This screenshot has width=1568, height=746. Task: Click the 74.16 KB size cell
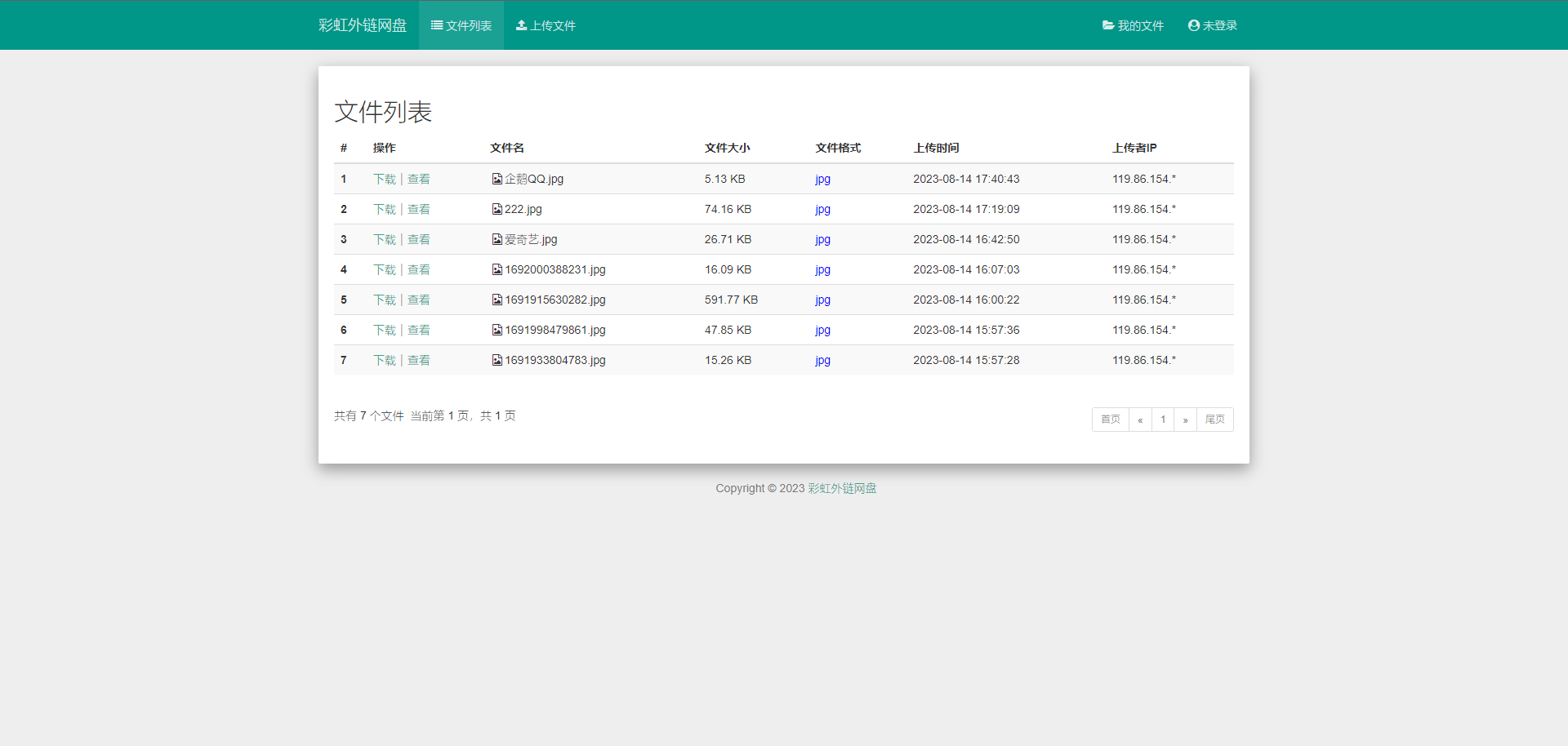728,209
